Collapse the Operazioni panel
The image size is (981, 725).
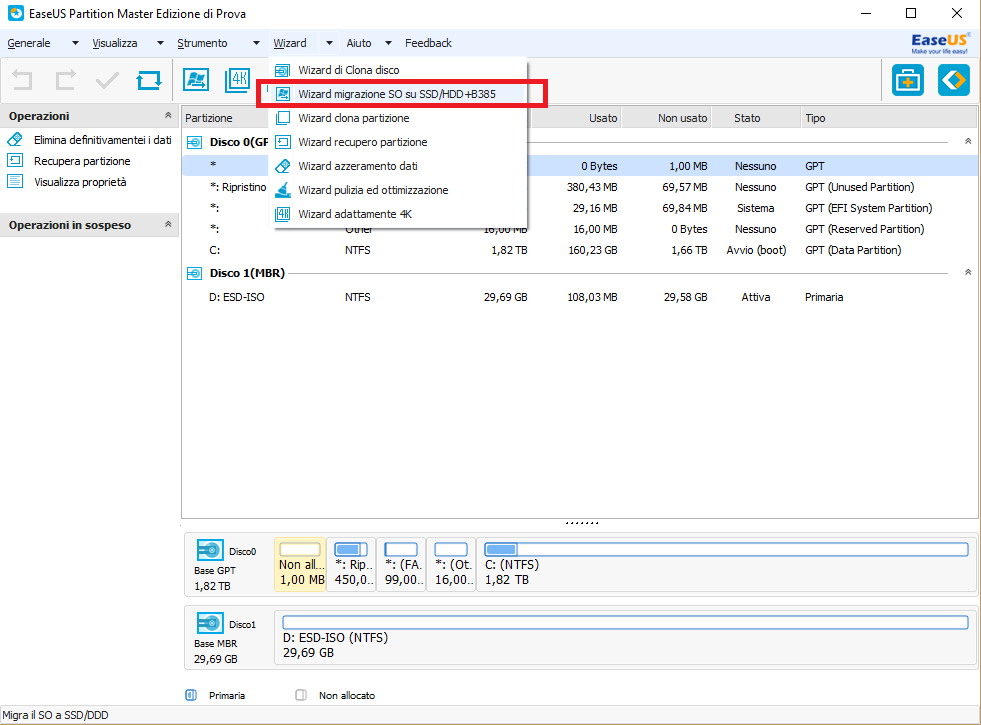(167, 116)
